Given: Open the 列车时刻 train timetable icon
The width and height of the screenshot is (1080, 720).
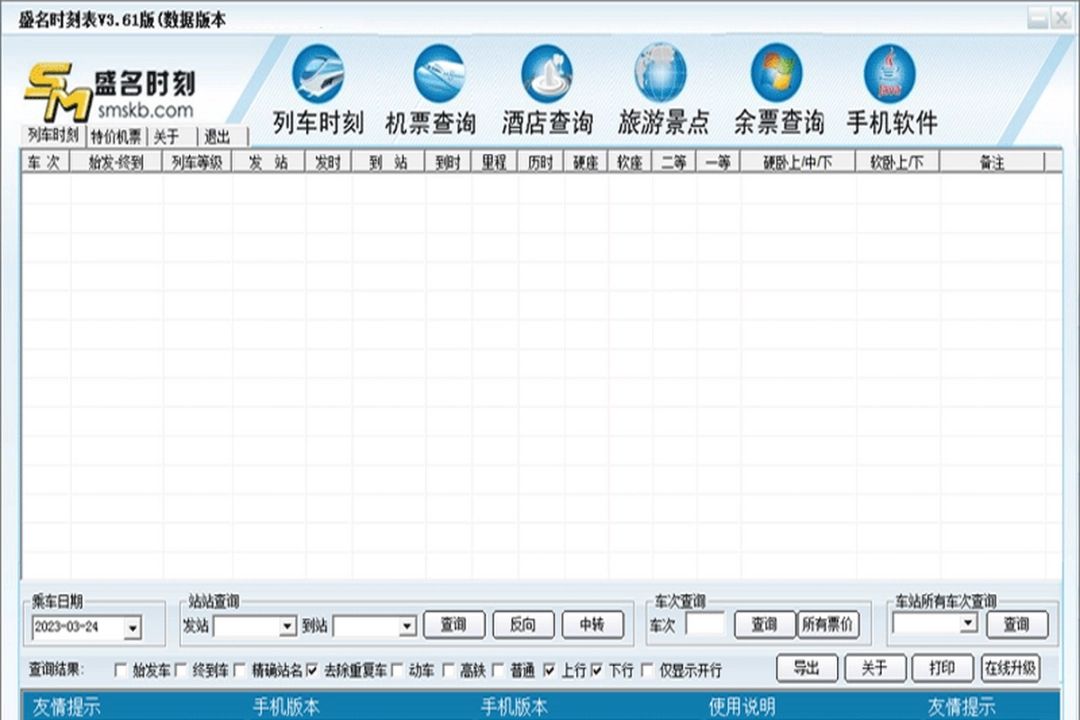Looking at the screenshot, I should (x=318, y=75).
